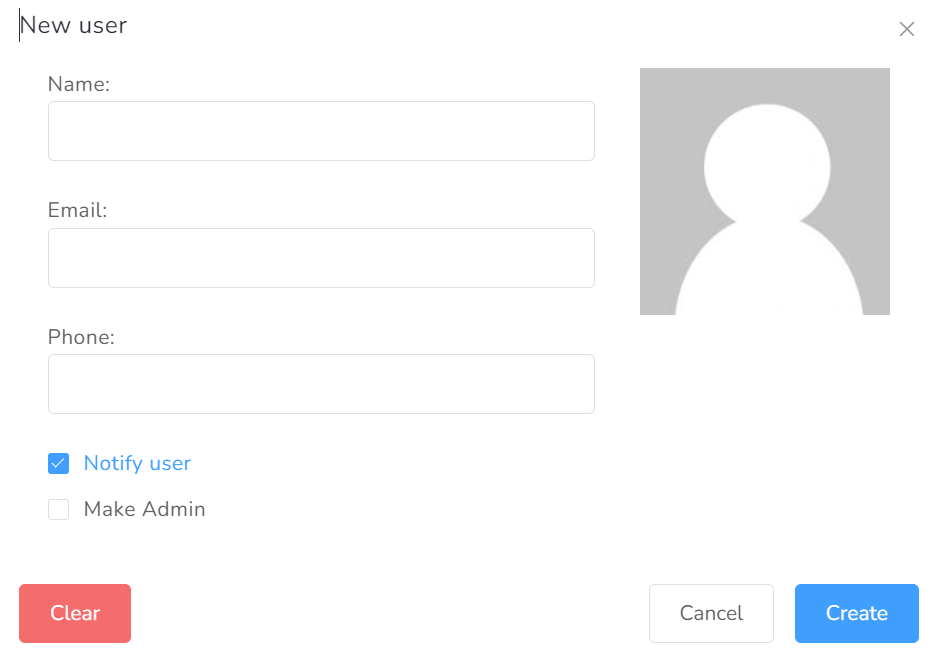This screenshot has height=662, width=938.
Task: Click the Make Admin label text
Action: (144, 510)
